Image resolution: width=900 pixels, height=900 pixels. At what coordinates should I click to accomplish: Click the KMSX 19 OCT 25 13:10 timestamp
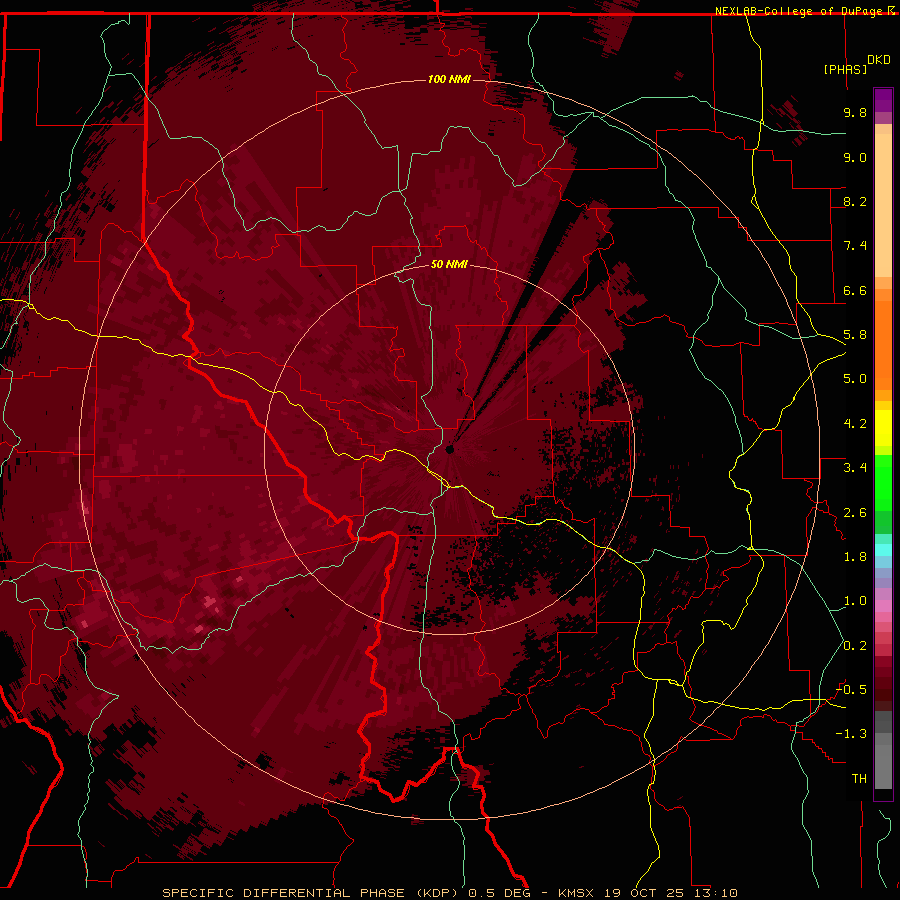tap(647, 893)
